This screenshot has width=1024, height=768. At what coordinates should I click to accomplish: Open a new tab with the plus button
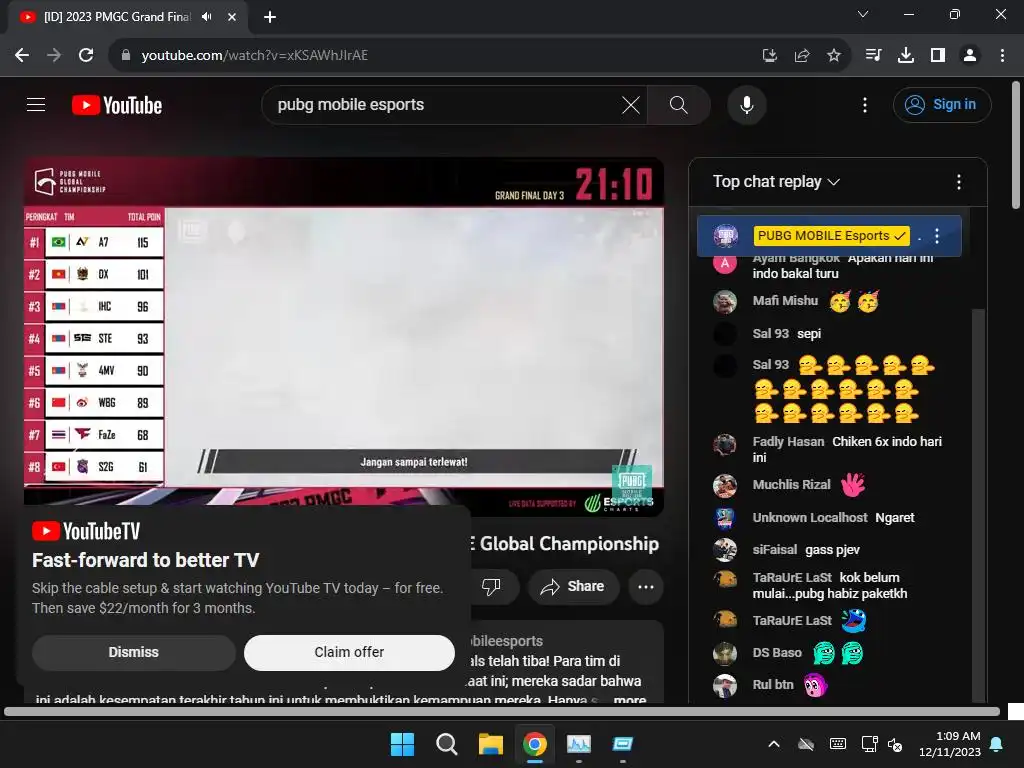(x=270, y=17)
